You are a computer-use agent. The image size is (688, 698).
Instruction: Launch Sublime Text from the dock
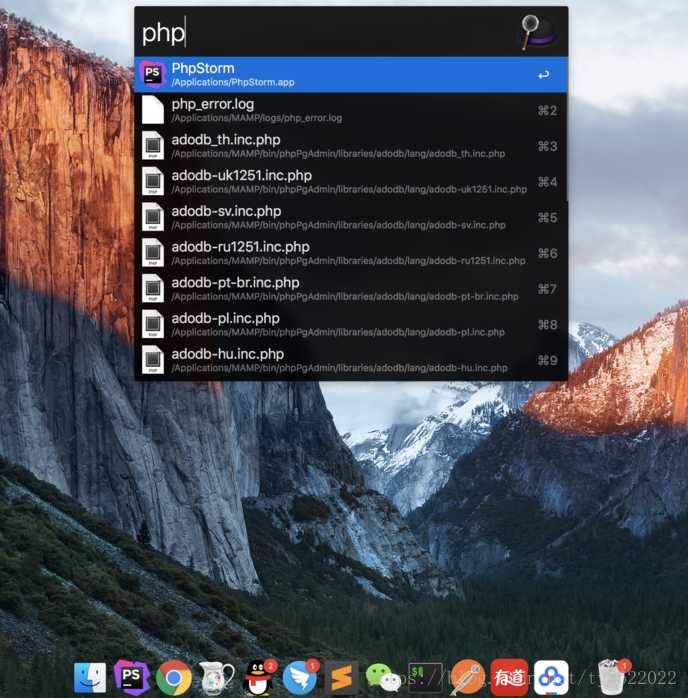(341, 678)
